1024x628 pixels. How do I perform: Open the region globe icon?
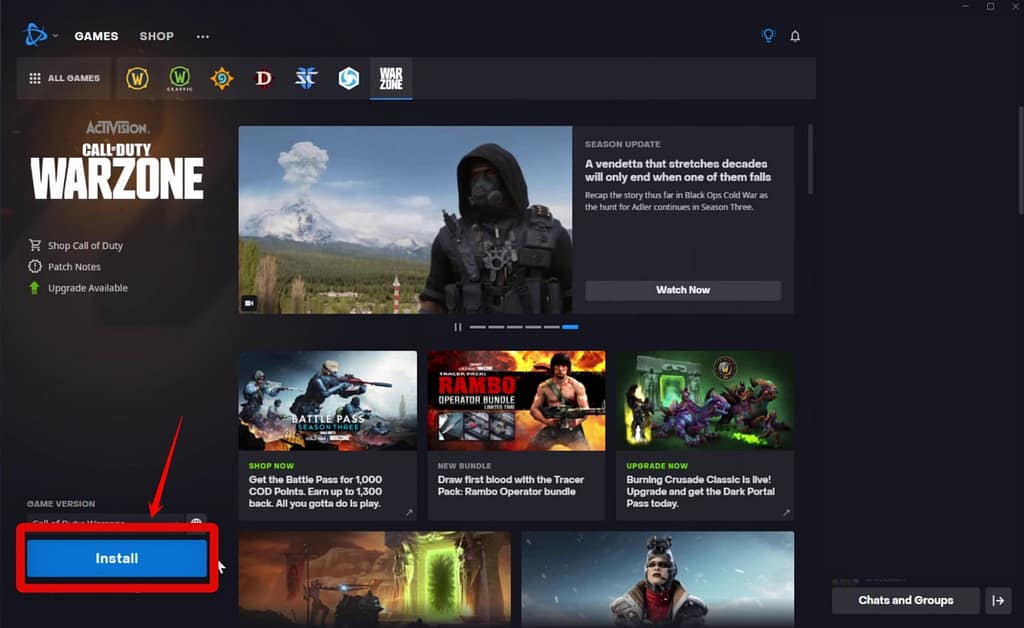(x=196, y=522)
